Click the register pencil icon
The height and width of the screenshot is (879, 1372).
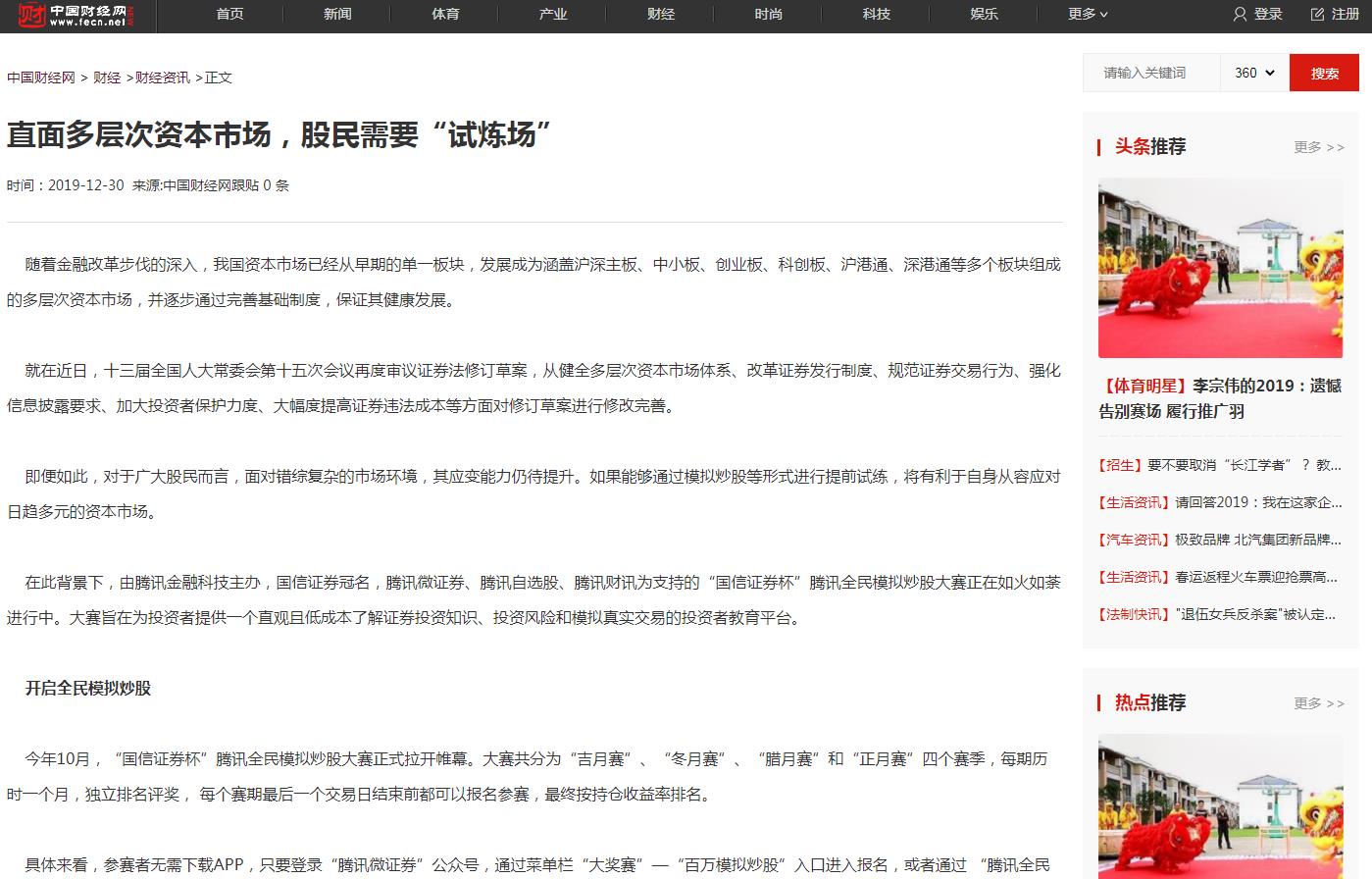click(x=1317, y=14)
